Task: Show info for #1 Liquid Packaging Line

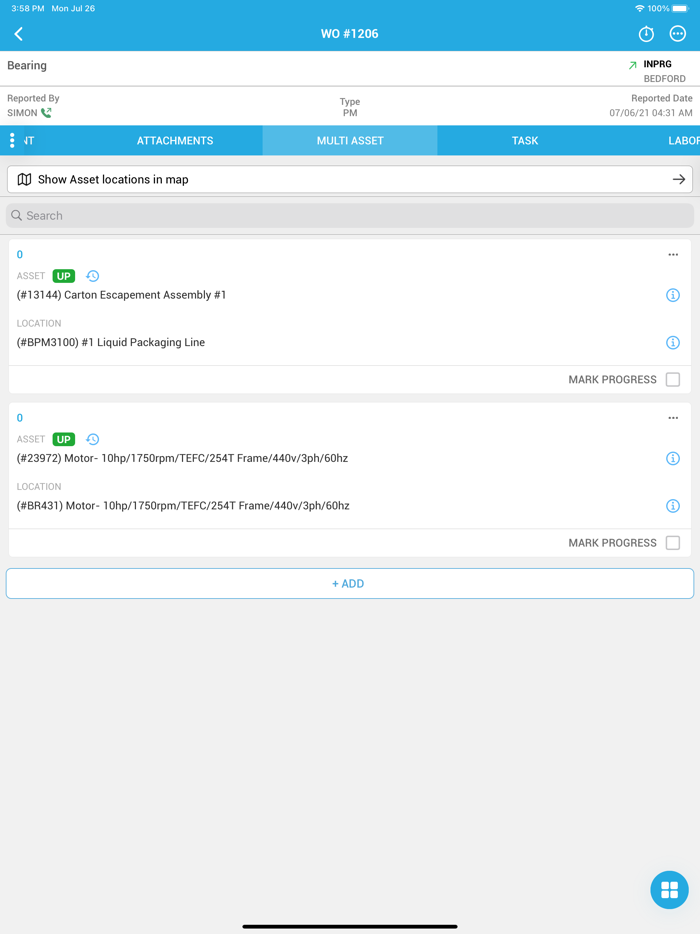Action: 673,343
